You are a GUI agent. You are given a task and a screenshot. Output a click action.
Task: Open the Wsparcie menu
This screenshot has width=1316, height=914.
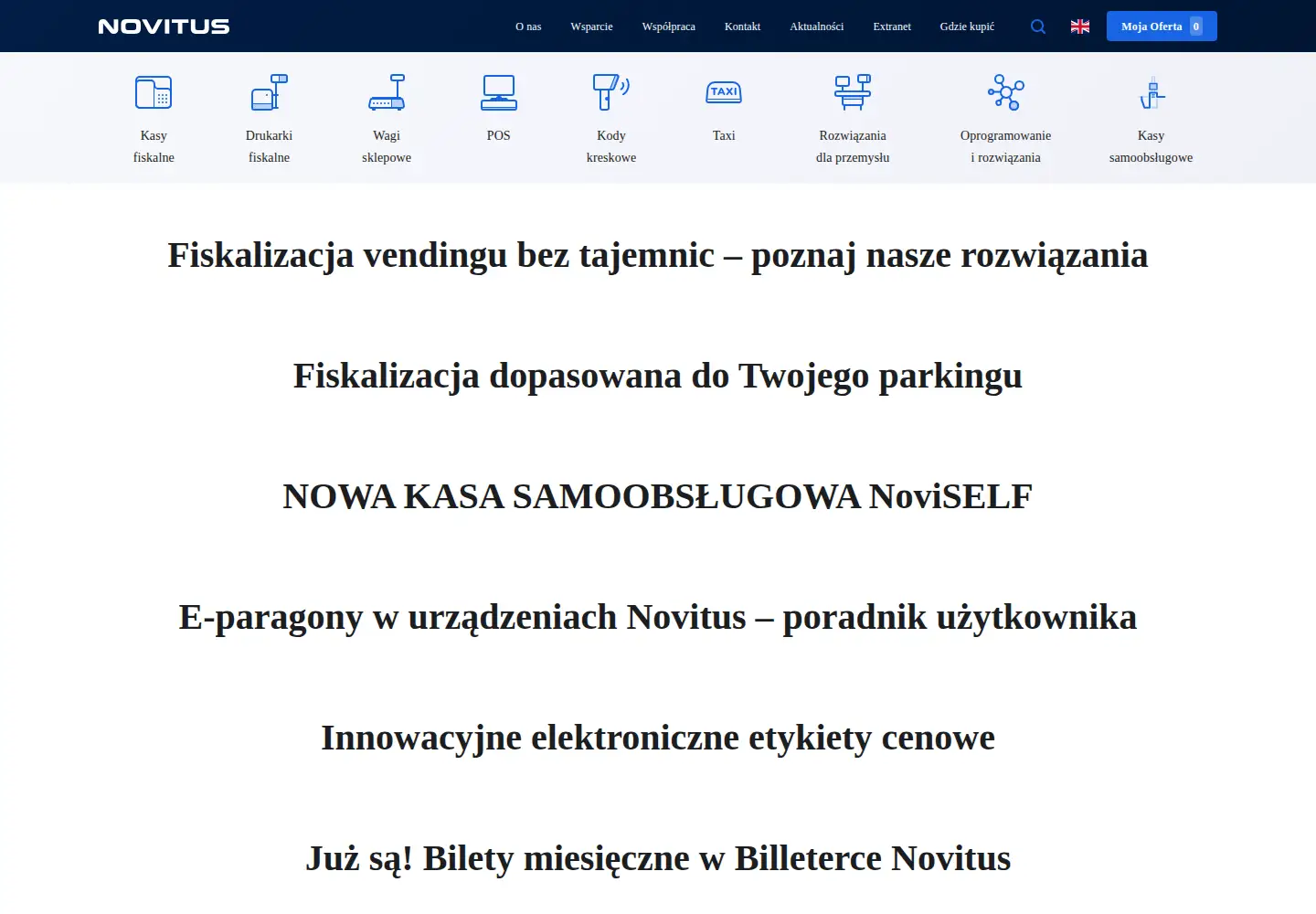[591, 27]
